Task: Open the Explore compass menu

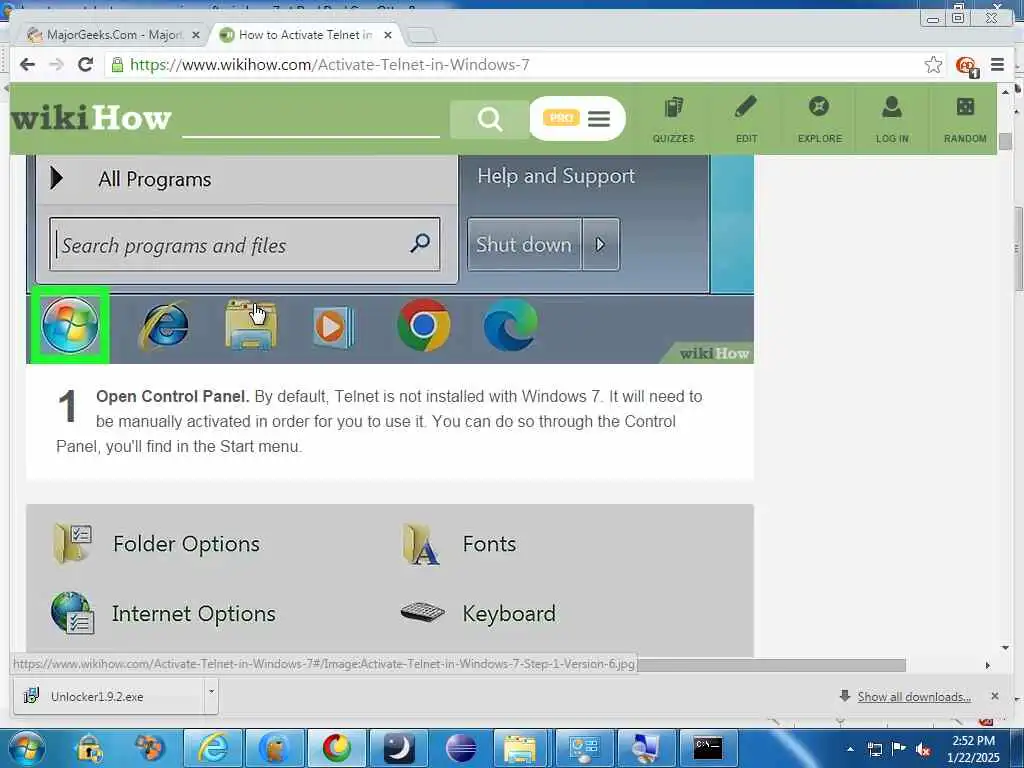Action: (x=820, y=120)
